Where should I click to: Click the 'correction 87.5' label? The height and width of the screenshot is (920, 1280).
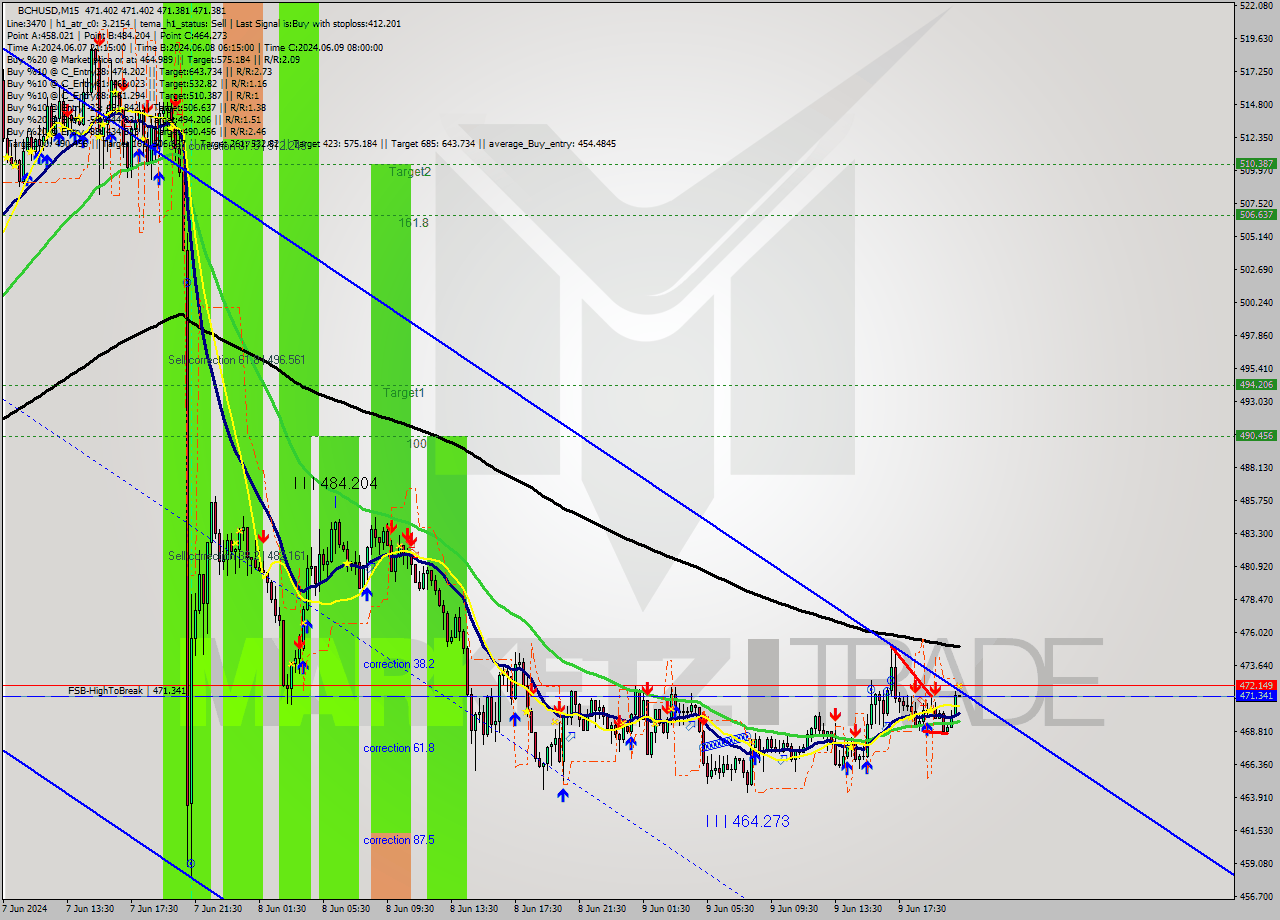coord(399,840)
